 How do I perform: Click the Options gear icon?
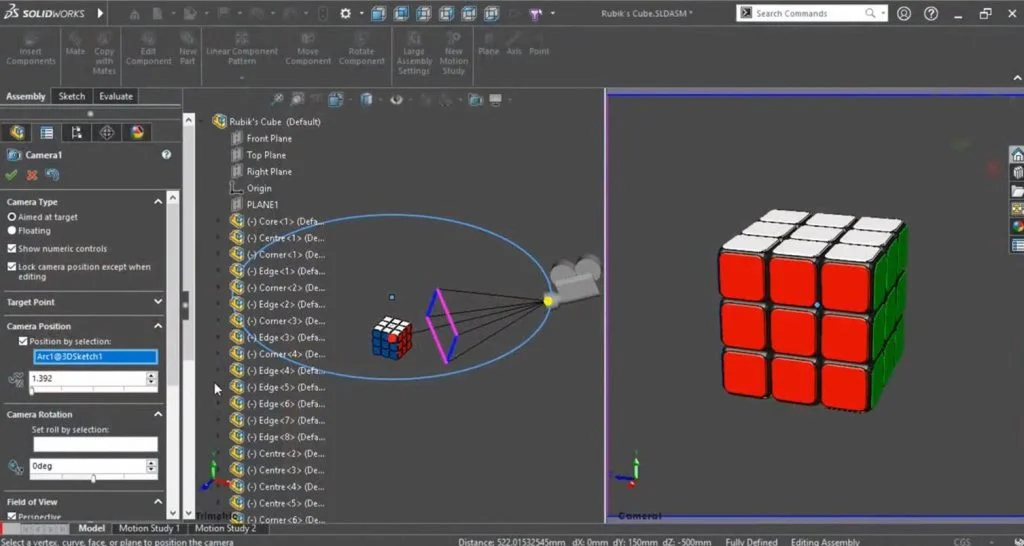point(346,13)
